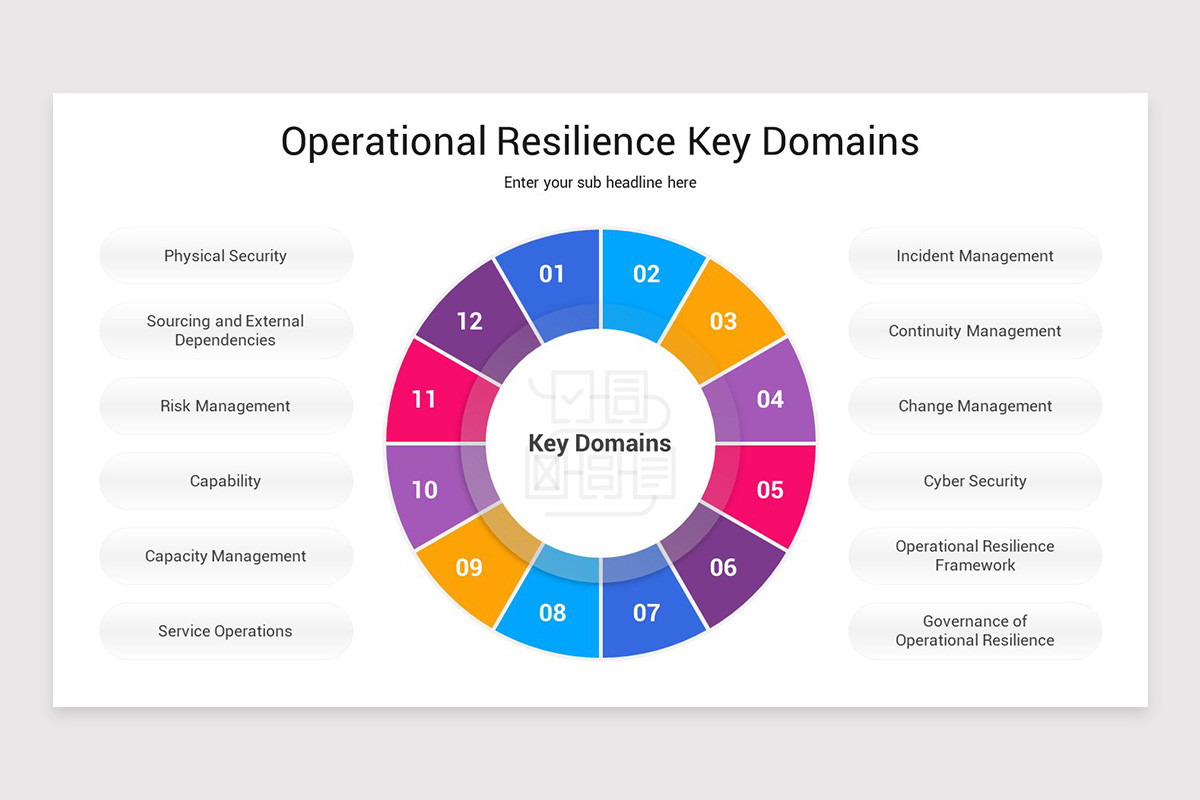Select the Continuity Management pill
Screen dimensions: 1200x800
pyautogui.click(x=975, y=331)
